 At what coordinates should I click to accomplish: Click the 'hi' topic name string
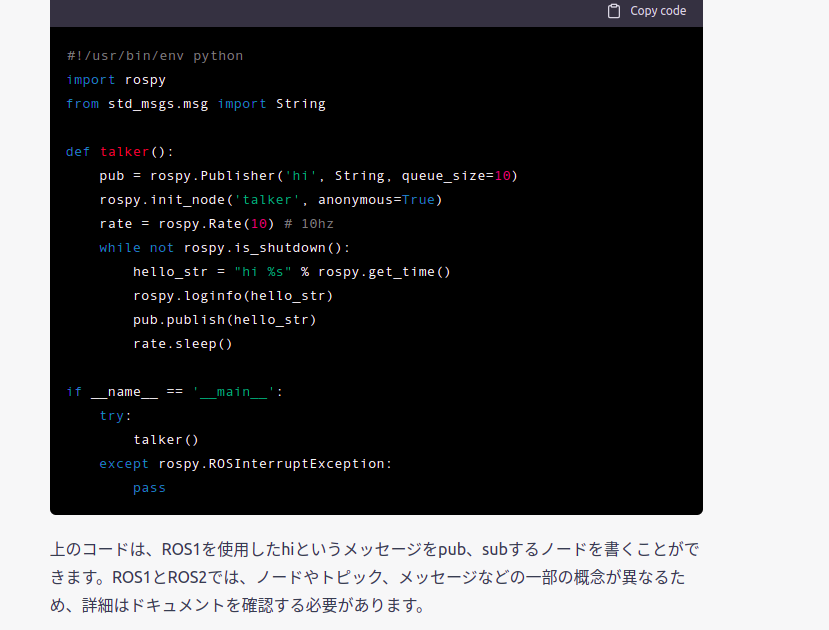[x=301, y=175]
